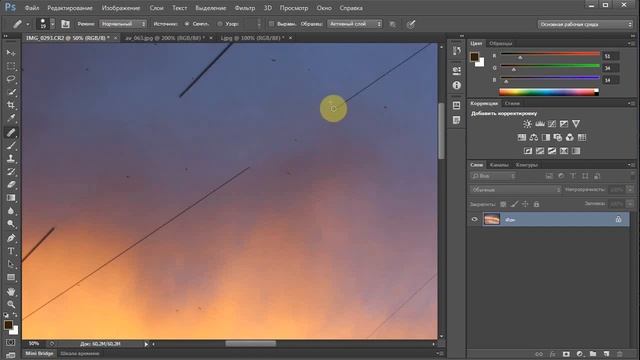Viewport: 640px width, 360px height.
Task: Select the Healing Brush tool
Action: coord(11,132)
